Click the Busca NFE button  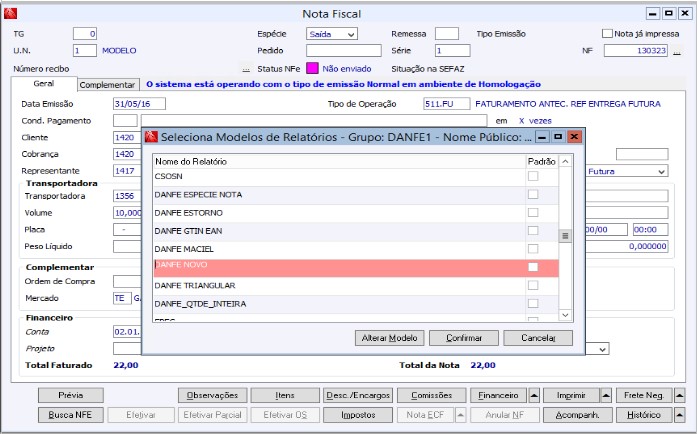[71, 415]
